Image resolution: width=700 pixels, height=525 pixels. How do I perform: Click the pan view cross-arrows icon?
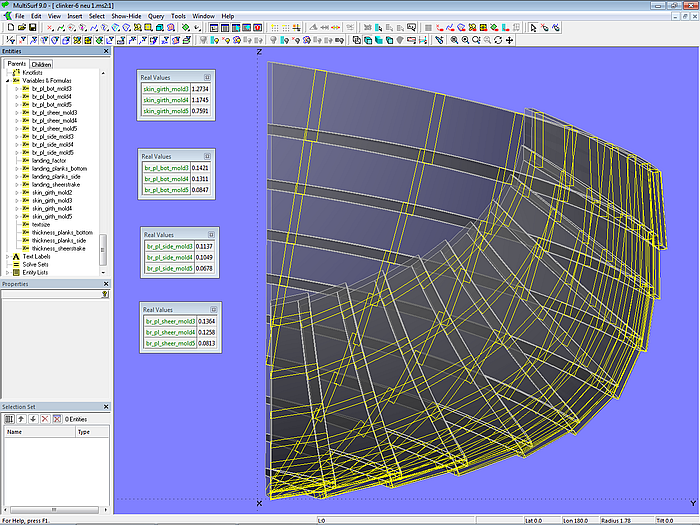click(510, 40)
